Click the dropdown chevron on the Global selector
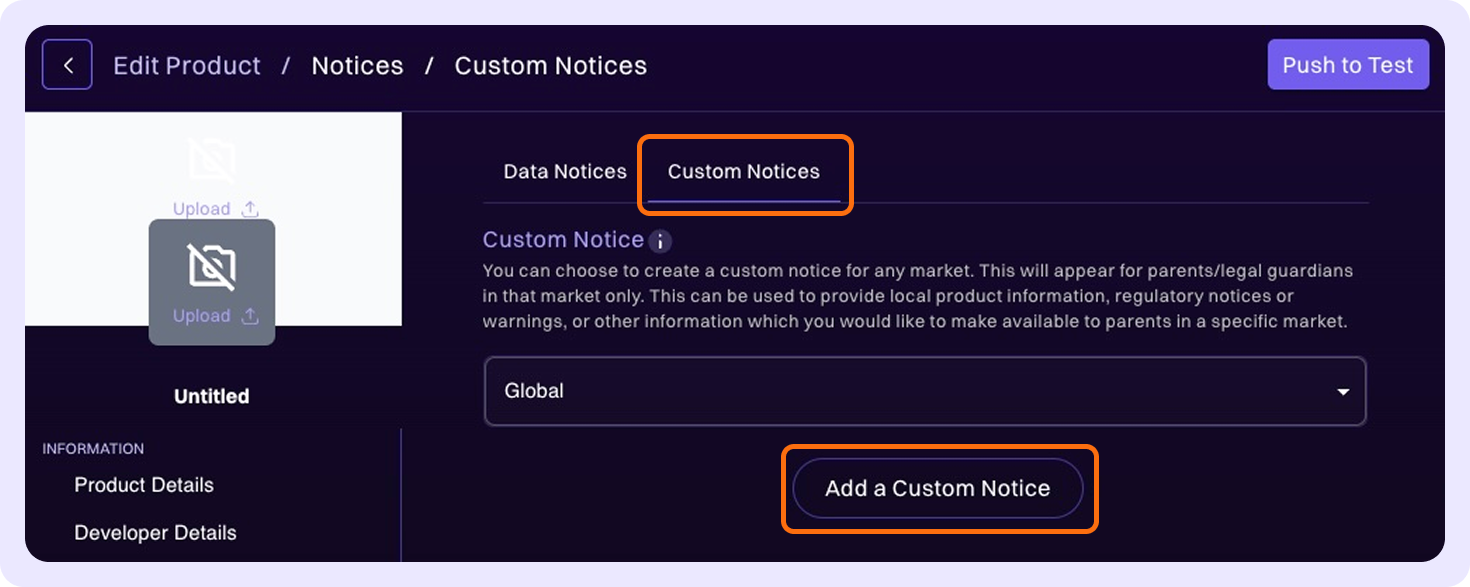The image size is (1470, 587). click(1343, 391)
